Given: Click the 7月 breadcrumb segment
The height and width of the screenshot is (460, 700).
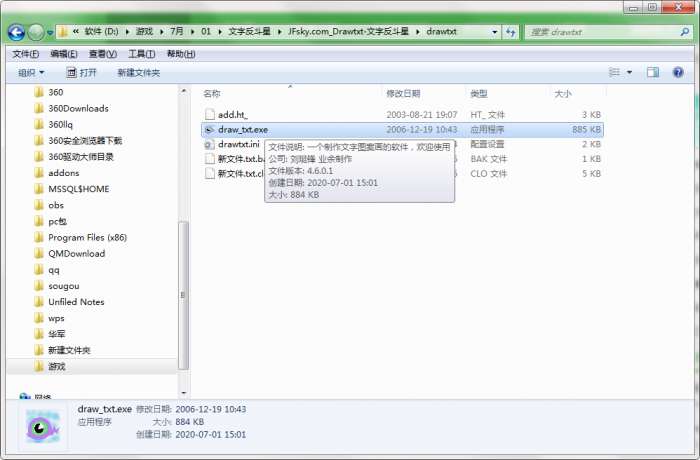Looking at the screenshot, I should 177,32.
